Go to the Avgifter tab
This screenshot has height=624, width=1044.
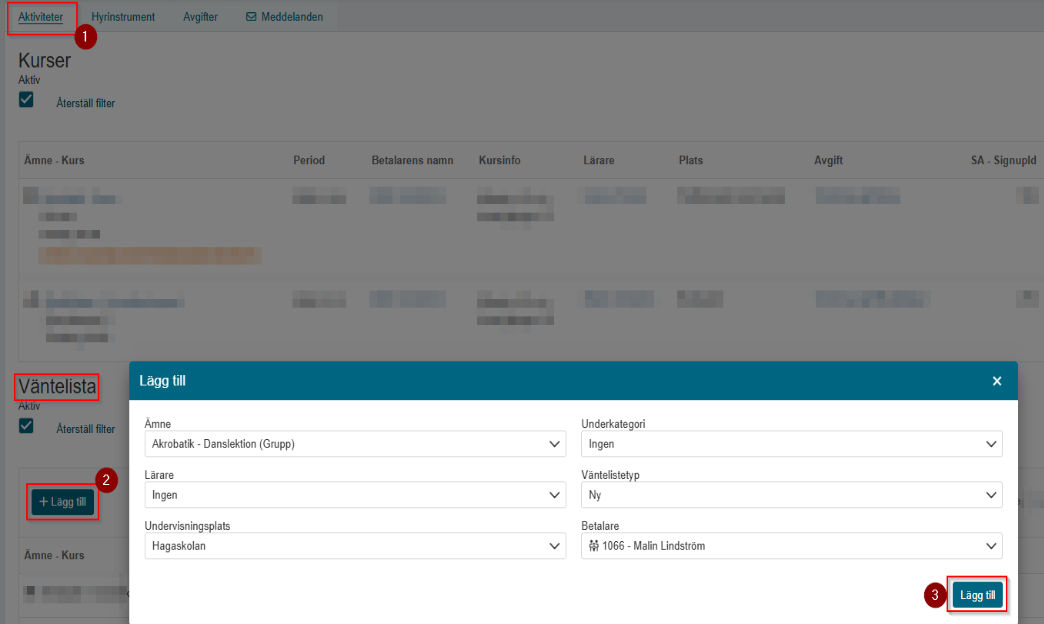point(200,17)
